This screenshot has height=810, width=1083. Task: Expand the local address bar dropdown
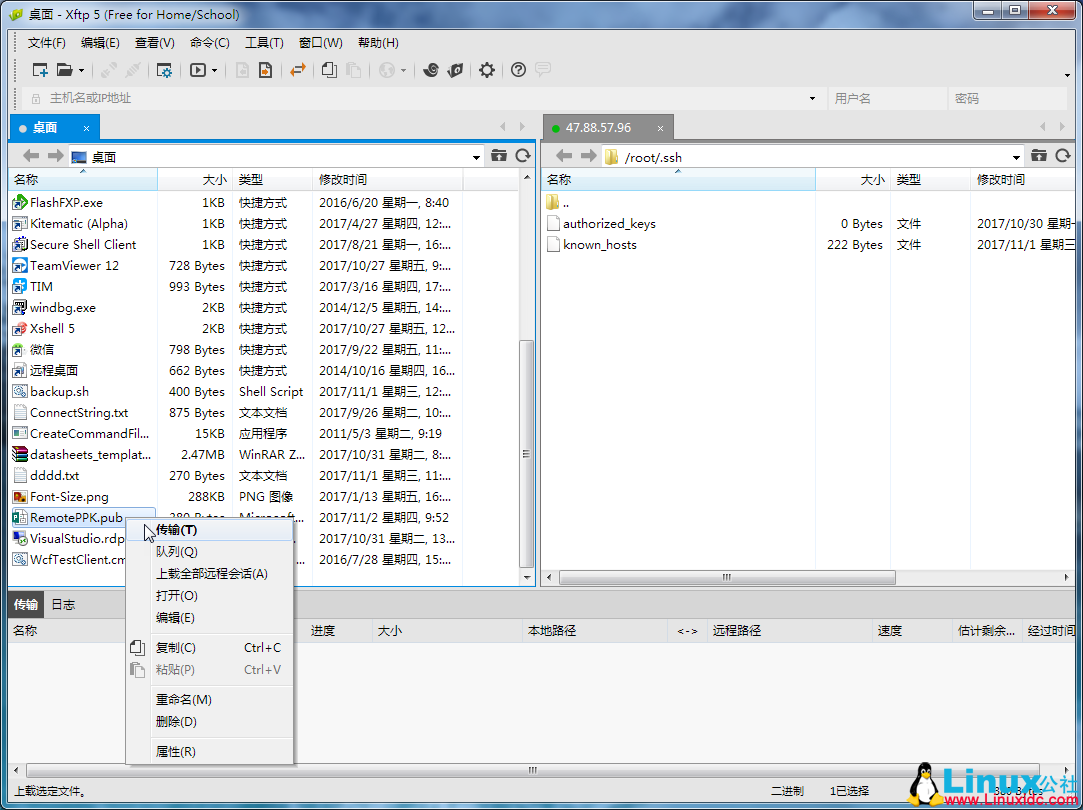[x=477, y=157]
